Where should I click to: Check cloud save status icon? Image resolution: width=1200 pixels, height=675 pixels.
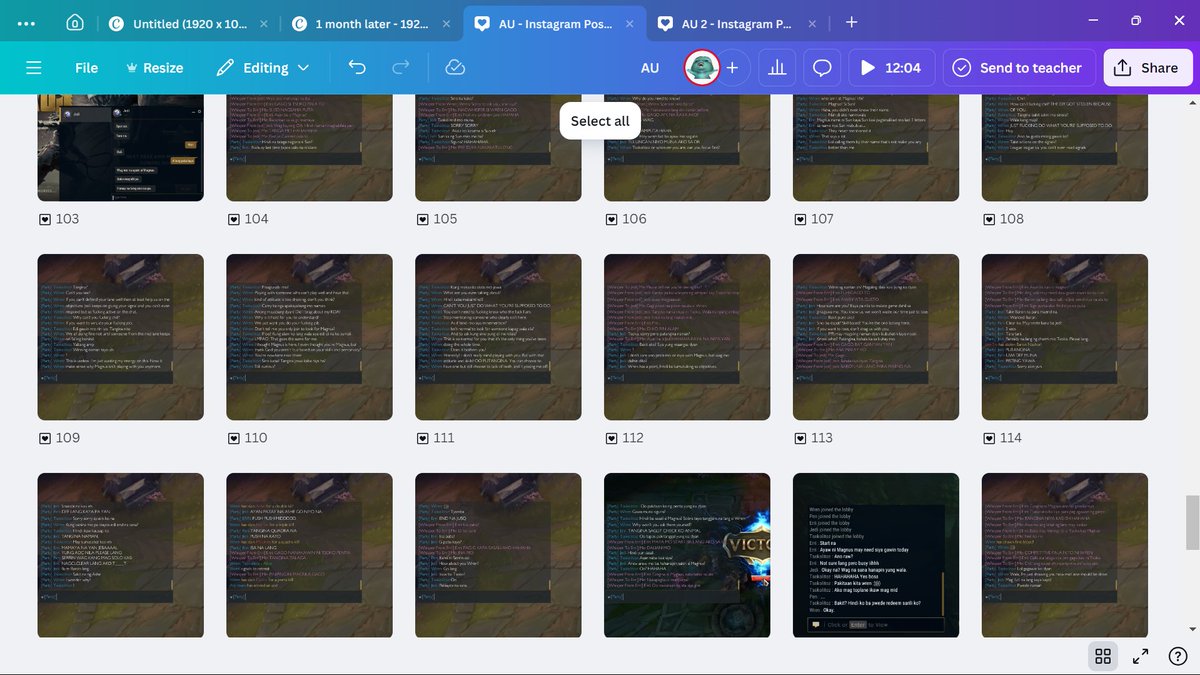pos(455,68)
